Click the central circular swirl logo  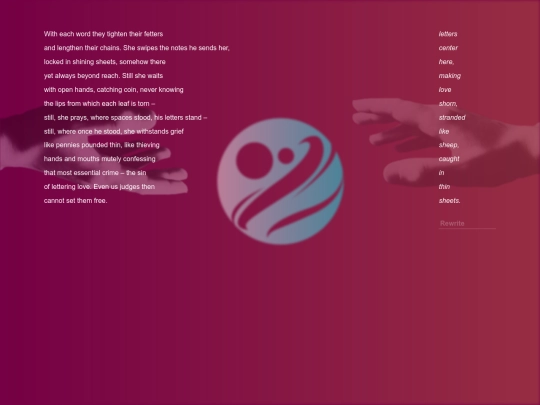coord(280,181)
